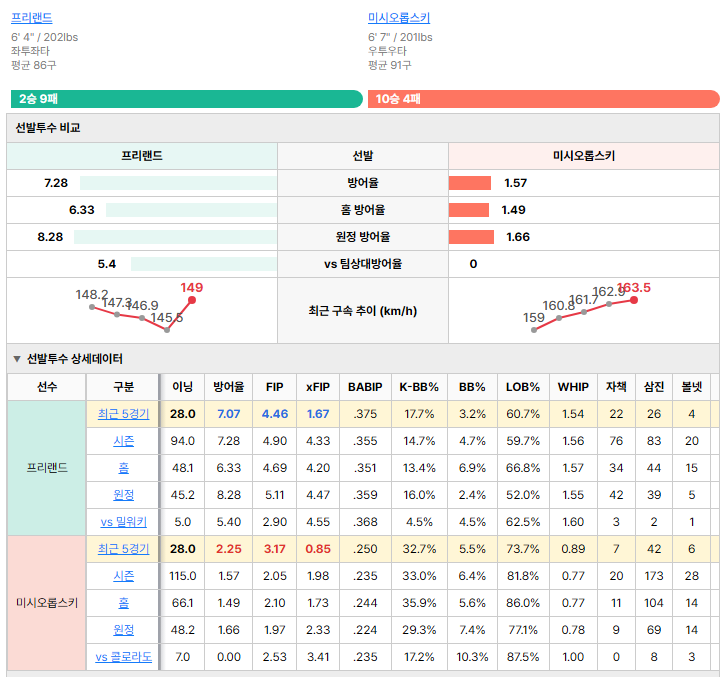The height and width of the screenshot is (677, 726).
Task: Click the WHIP column header
Action: click(x=573, y=387)
